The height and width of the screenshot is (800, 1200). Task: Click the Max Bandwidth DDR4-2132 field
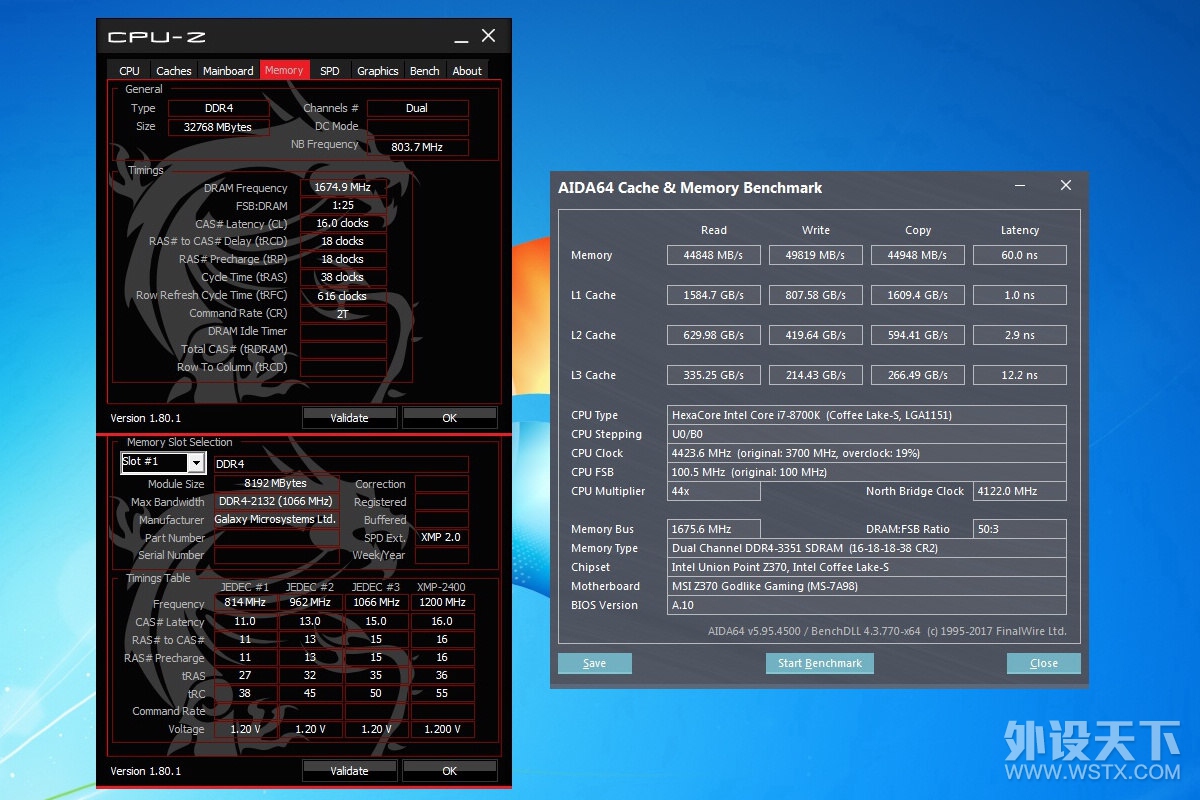[x=276, y=502]
